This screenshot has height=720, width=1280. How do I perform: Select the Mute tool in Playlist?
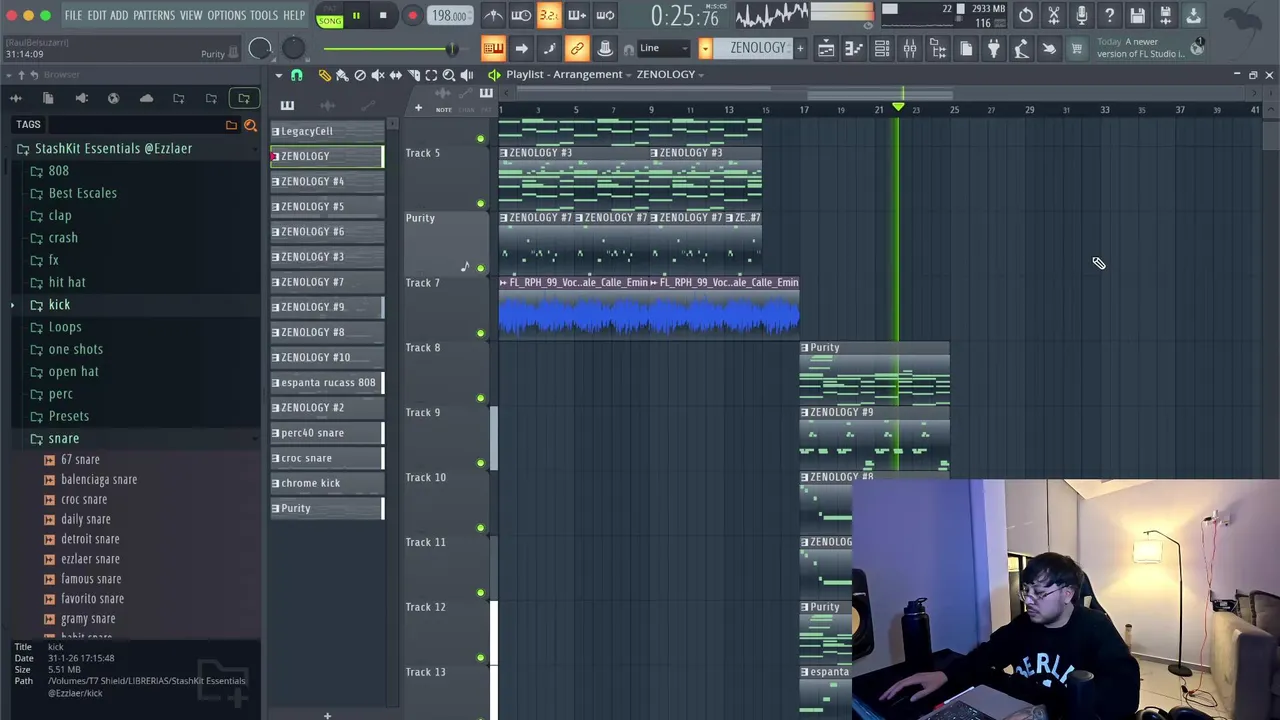tap(378, 75)
